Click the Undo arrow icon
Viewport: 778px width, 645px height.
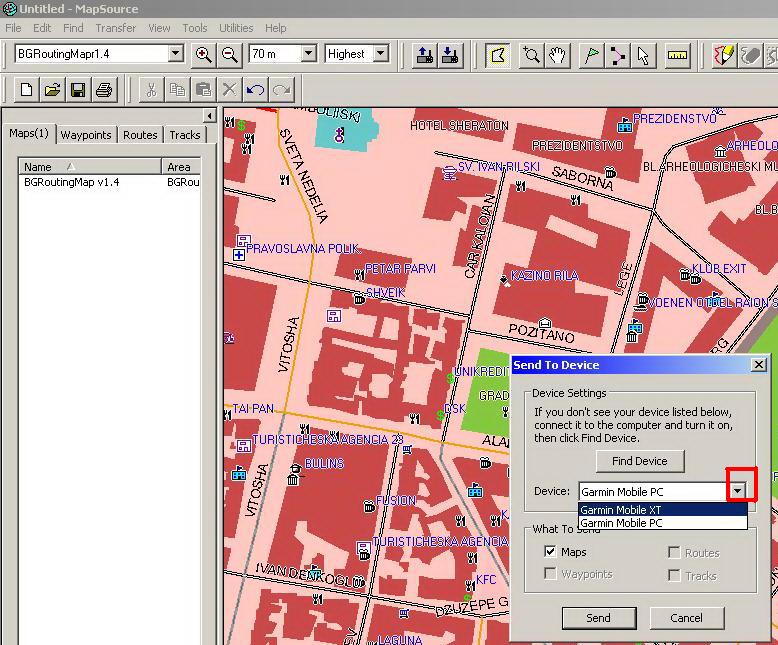coord(255,90)
